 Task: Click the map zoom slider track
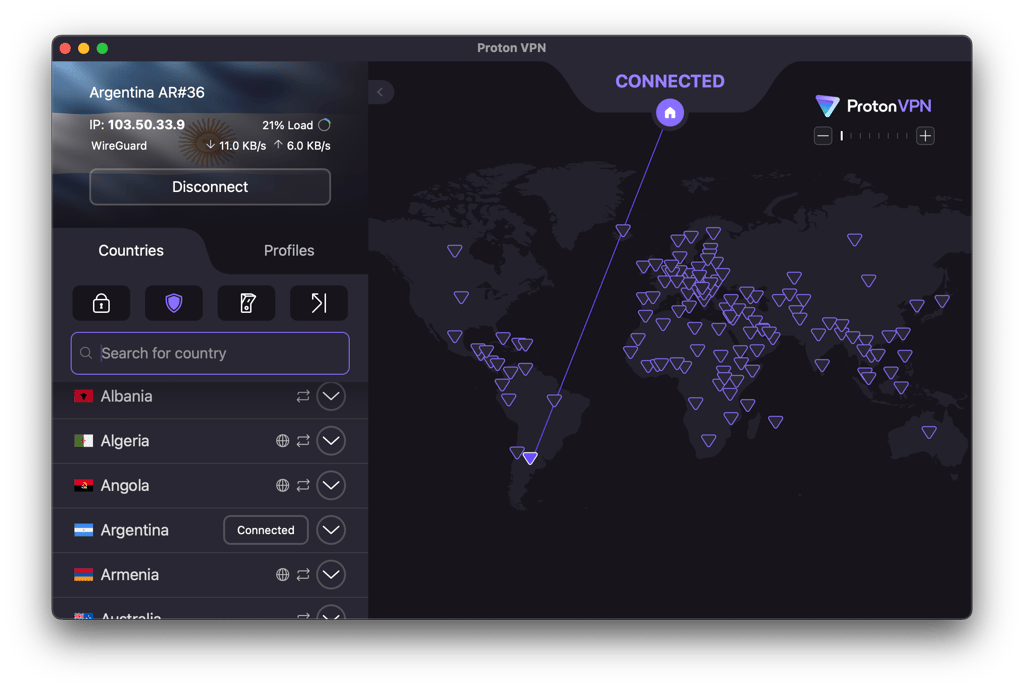coord(874,136)
